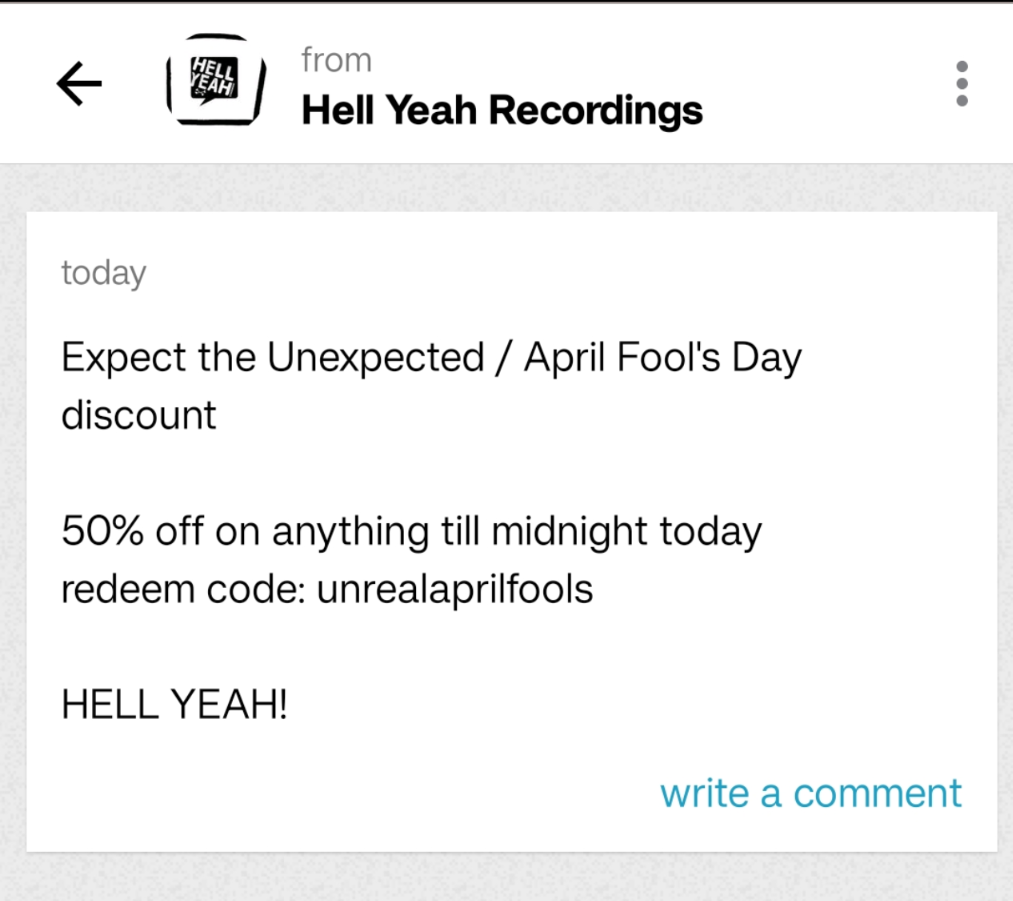This screenshot has height=901, width=1013.
Task: Tap the "50%" discount figure
Action: [x=99, y=530]
